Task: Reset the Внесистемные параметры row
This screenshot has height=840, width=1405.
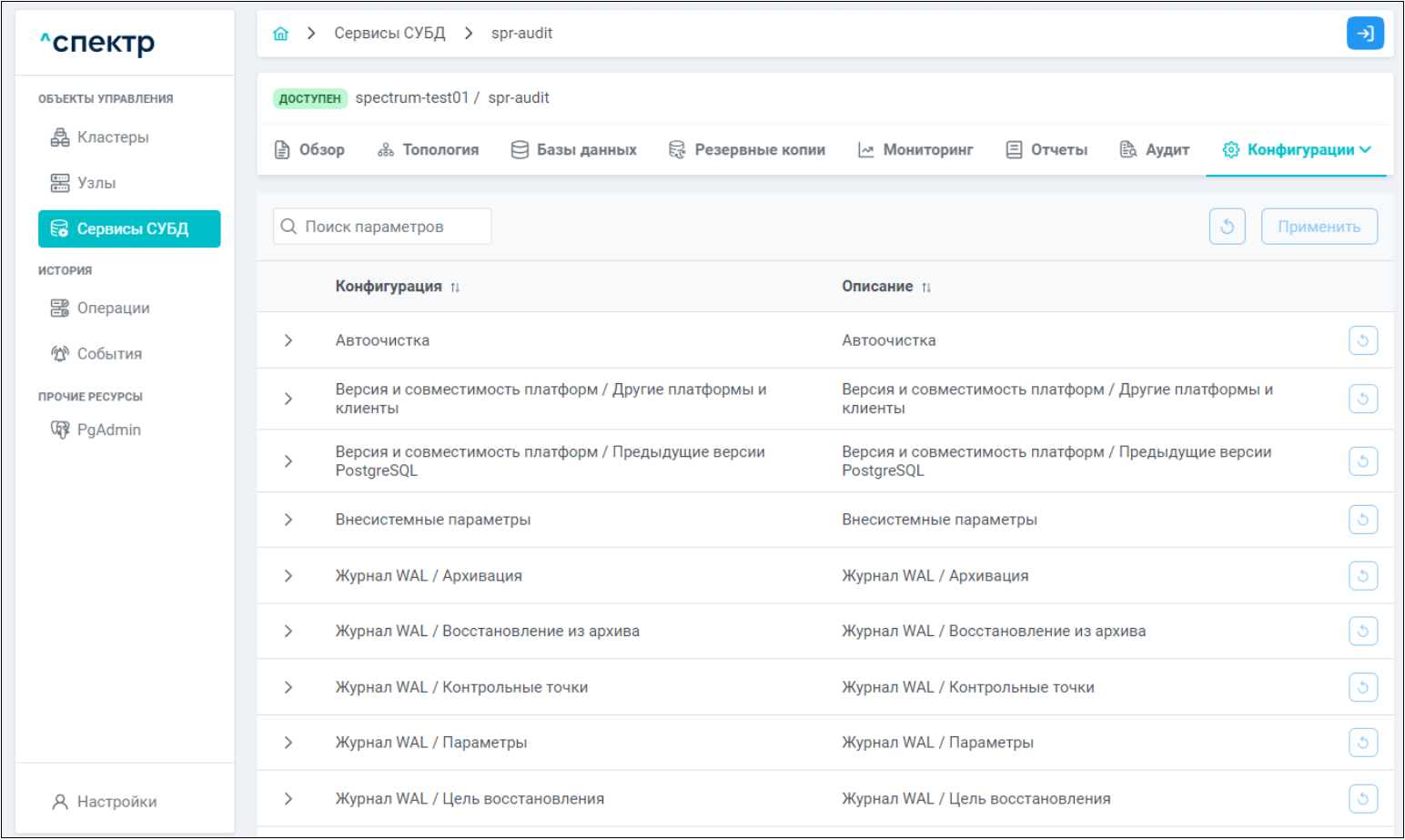Action: coord(1362,520)
